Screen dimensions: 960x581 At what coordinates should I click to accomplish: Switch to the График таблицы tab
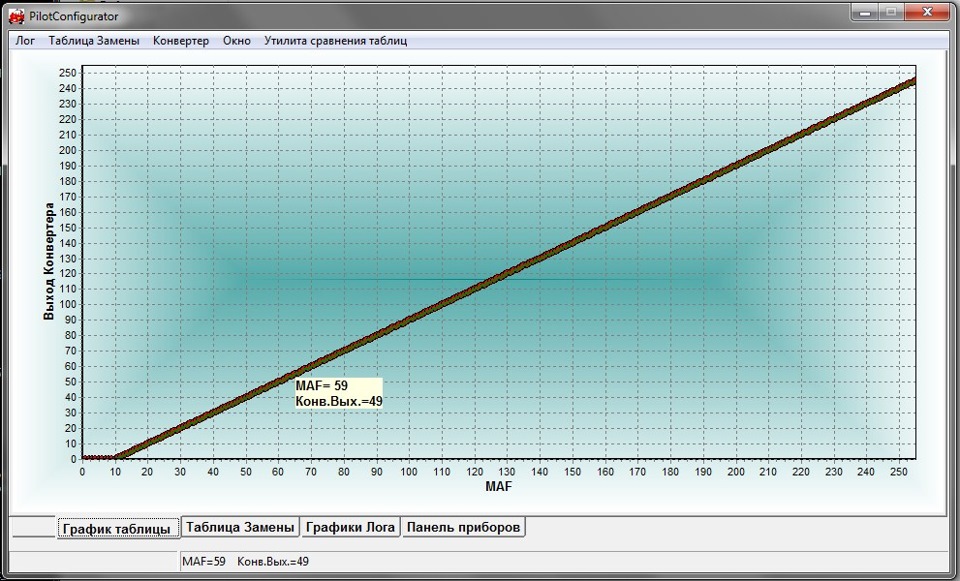[x=118, y=528]
